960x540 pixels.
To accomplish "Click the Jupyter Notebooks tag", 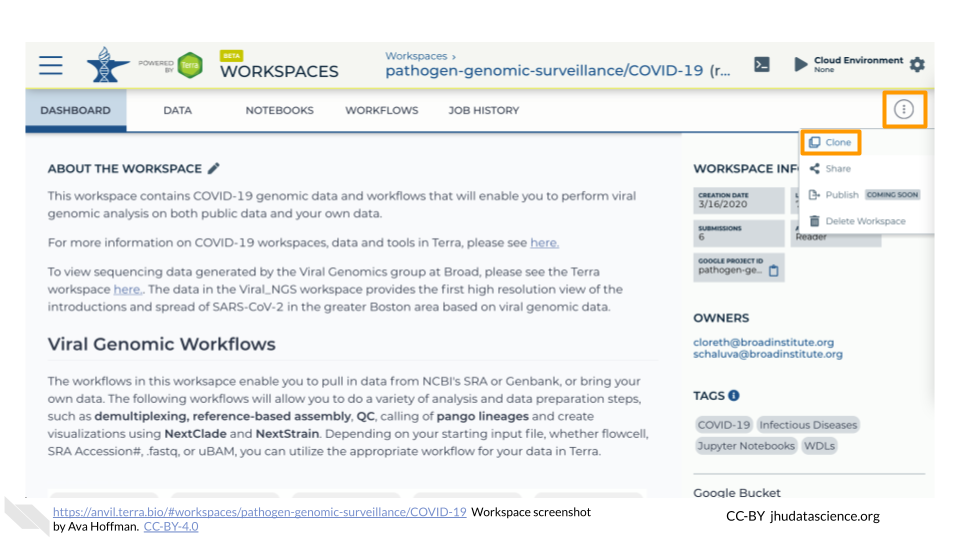I will [746, 446].
